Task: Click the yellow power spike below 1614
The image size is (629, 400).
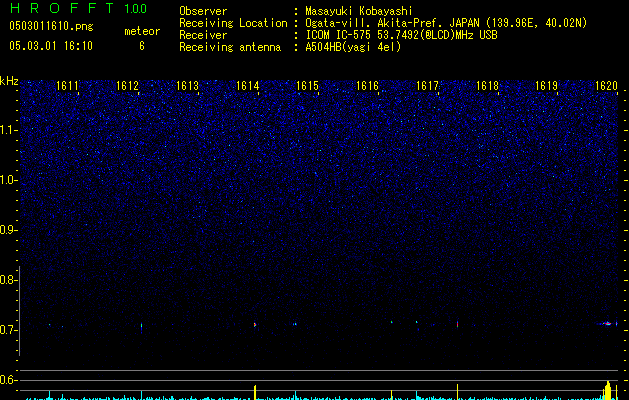Action: point(256,391)
